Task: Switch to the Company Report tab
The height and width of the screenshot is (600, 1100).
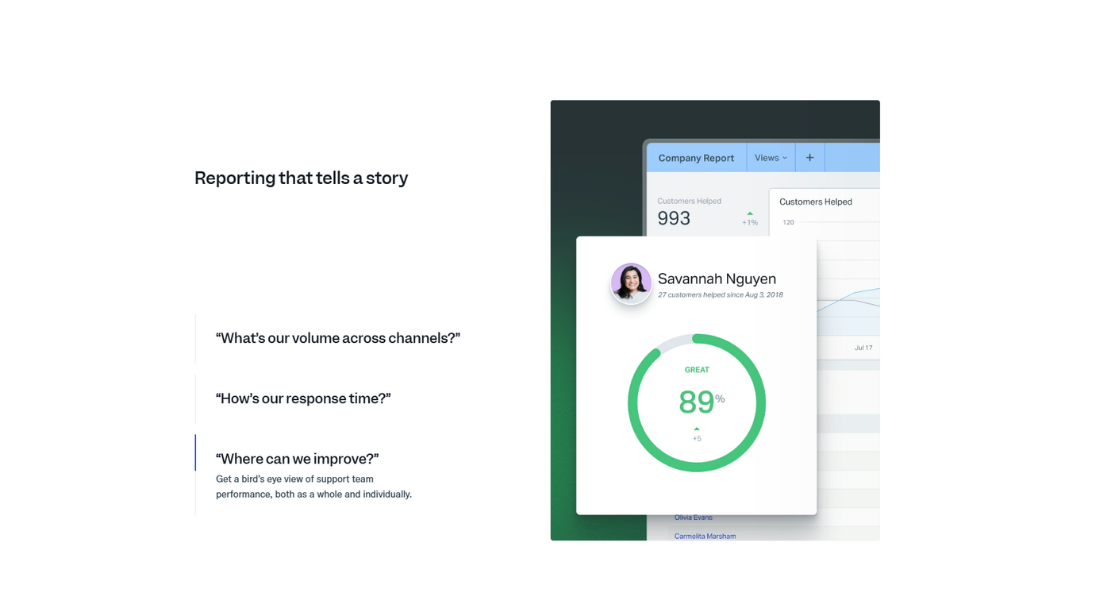Action: pos(696,157)
